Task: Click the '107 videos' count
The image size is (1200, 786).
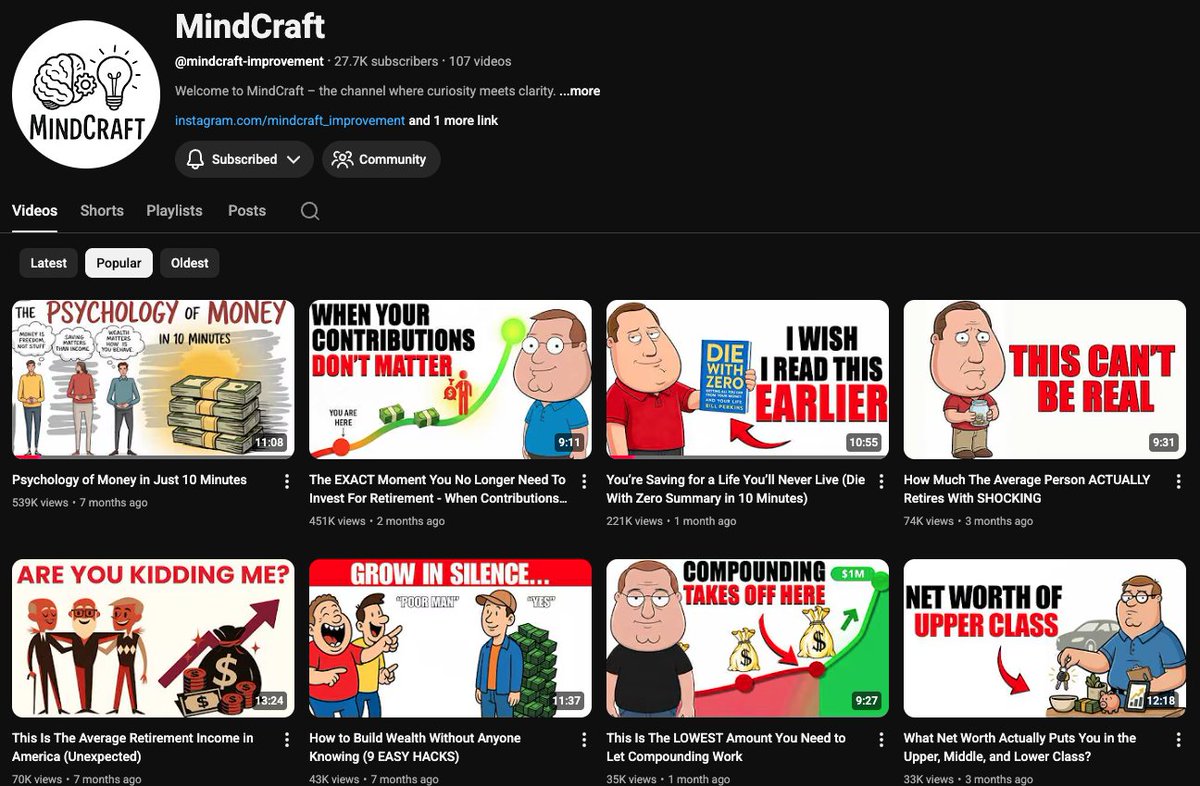Action: (x=480, y=62)
